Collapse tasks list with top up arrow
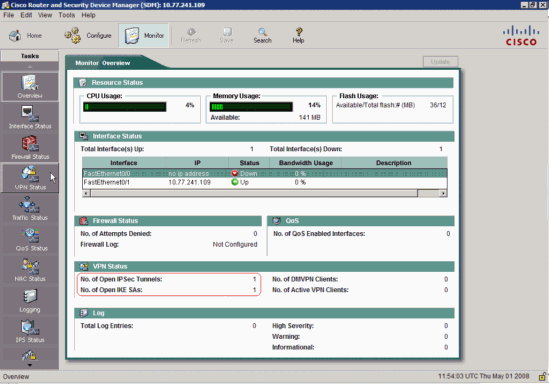This screenshot has height=384, width=549. click(x=30, y=66)
